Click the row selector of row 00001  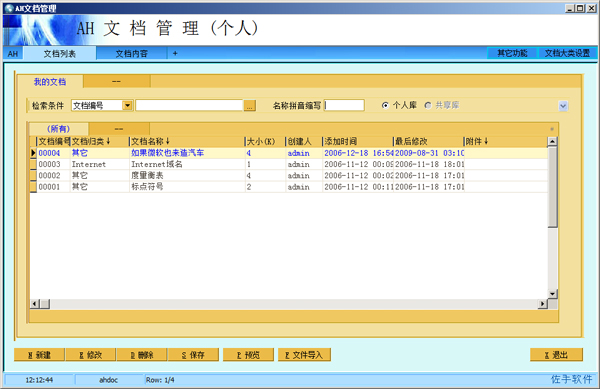point(33,187)
